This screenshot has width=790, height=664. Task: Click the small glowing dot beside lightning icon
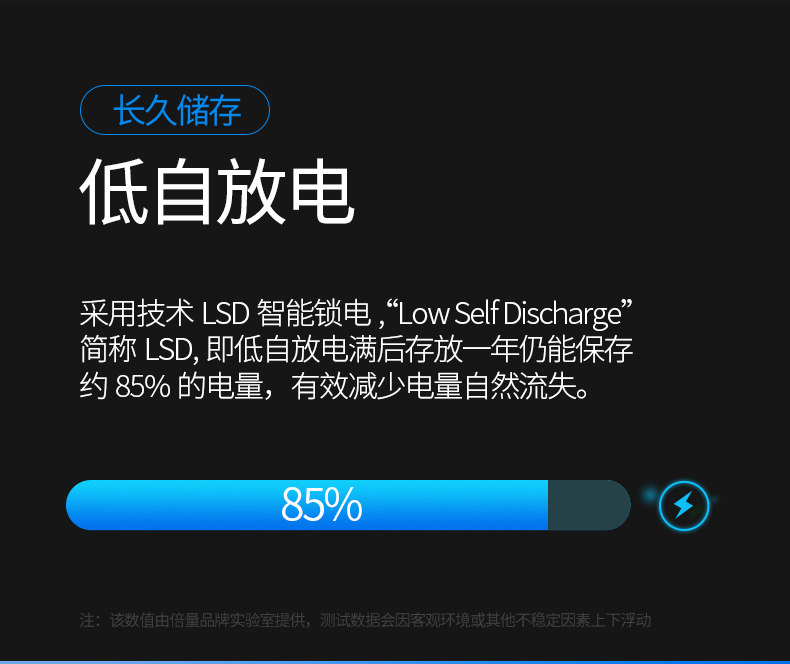pyautogui.click(x=650, y=495)
